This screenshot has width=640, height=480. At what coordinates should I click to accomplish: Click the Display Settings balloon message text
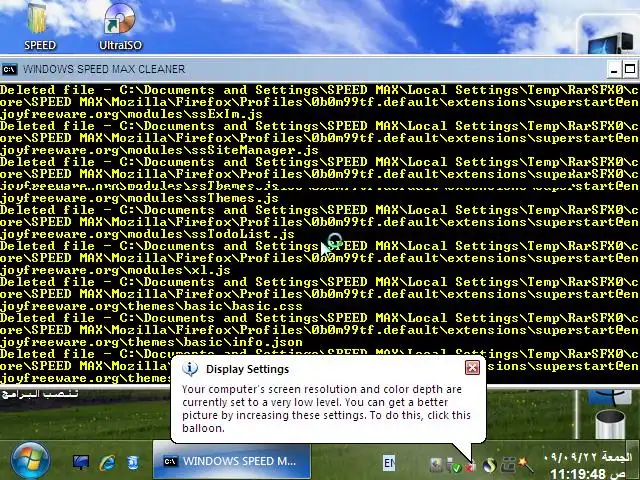(x=327, y=409)
